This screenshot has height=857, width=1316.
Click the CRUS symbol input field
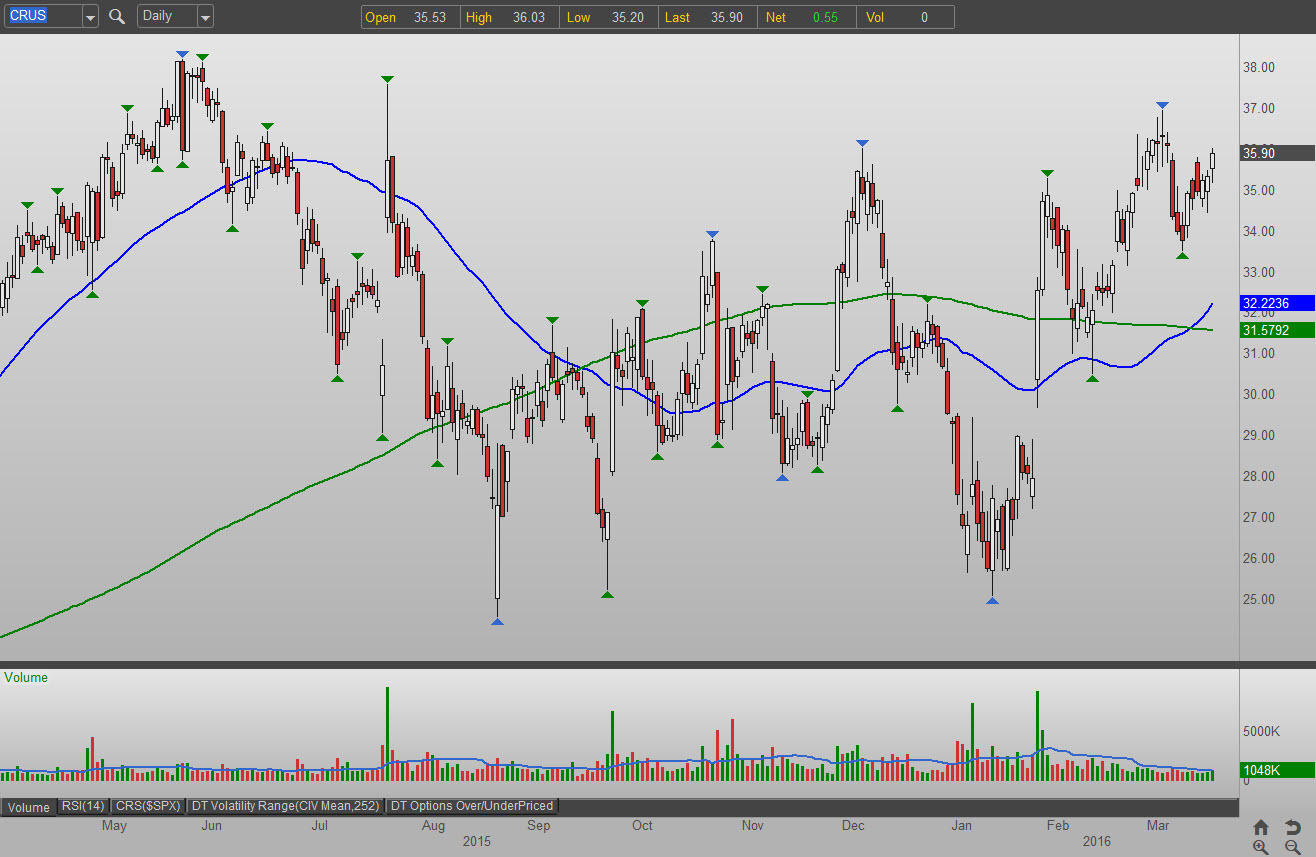(43, 17)
